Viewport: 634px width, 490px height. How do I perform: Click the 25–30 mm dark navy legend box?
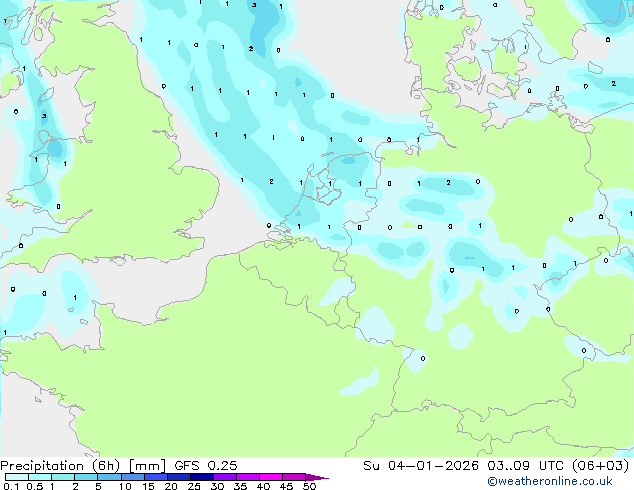click(x=202, y=477)
